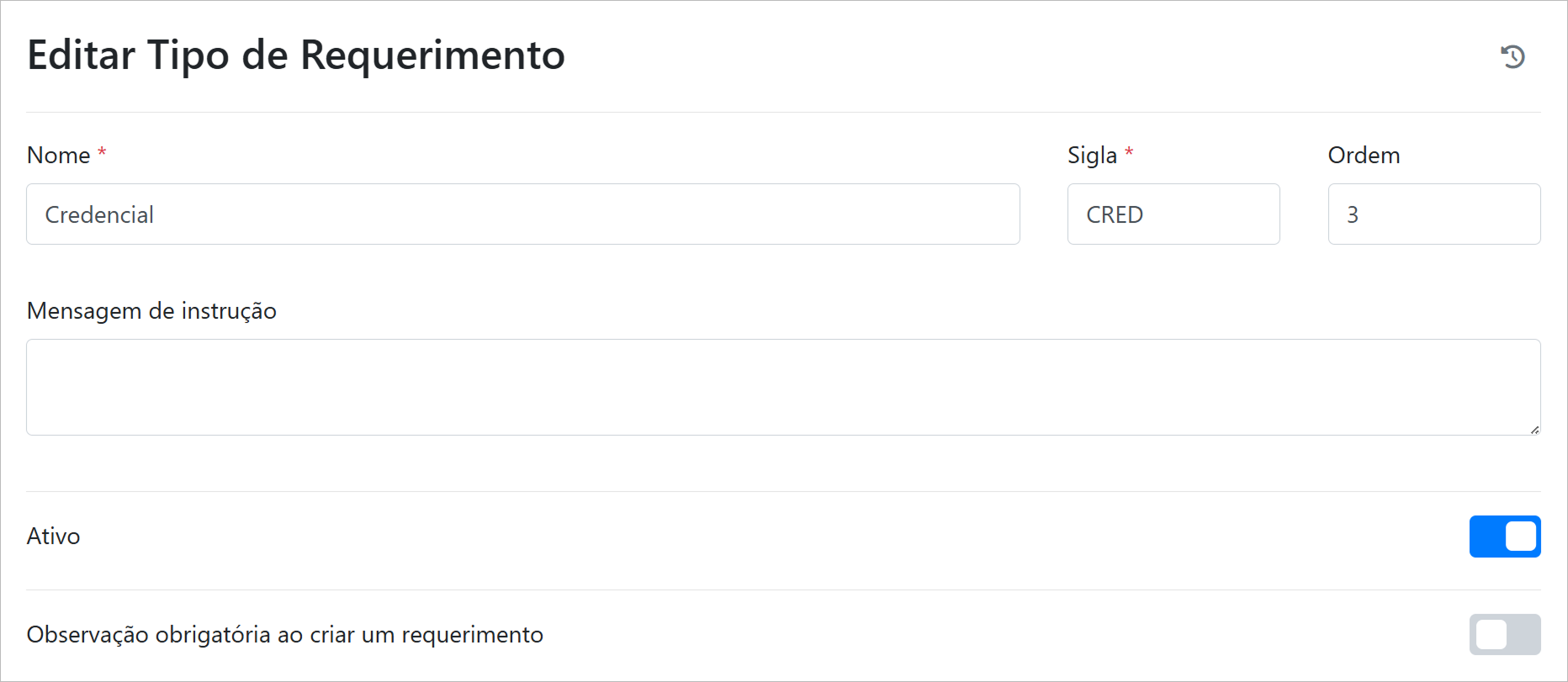
Task: Focus the Sigla field showing CRED
Action: pyautogui.click(x=1173, y=214)
